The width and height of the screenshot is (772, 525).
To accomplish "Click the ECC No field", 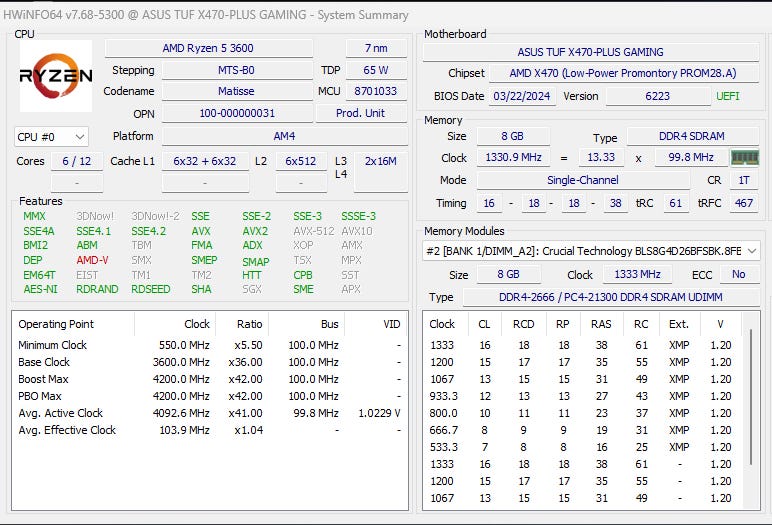I will (738, 275).
